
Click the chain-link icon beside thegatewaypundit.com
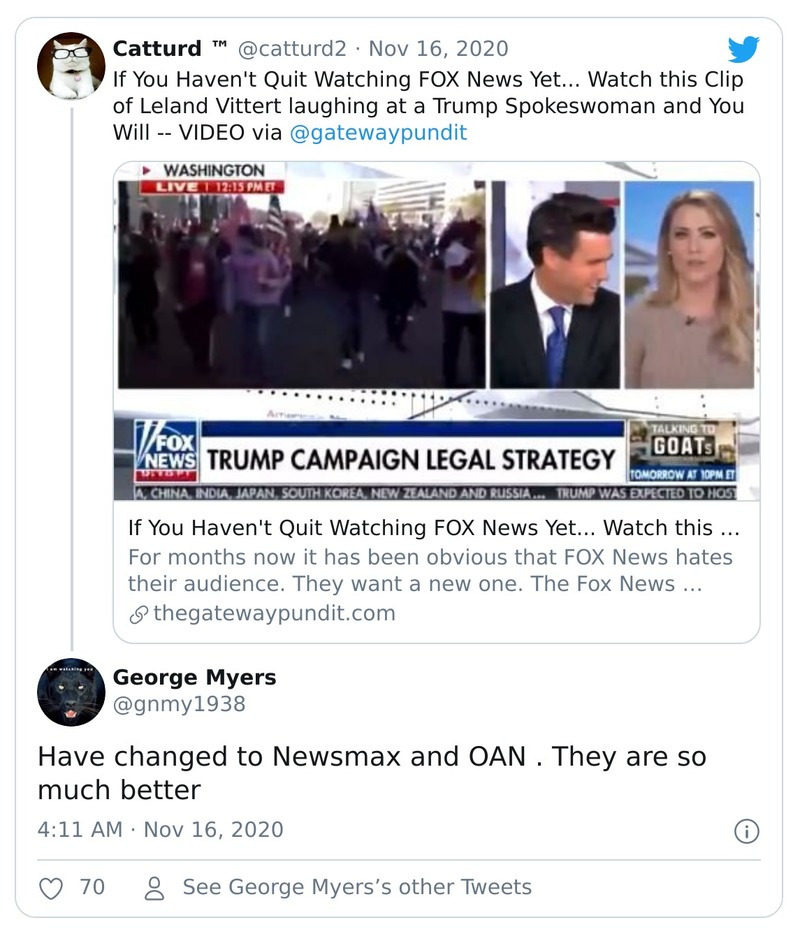(x=138, y=613)
